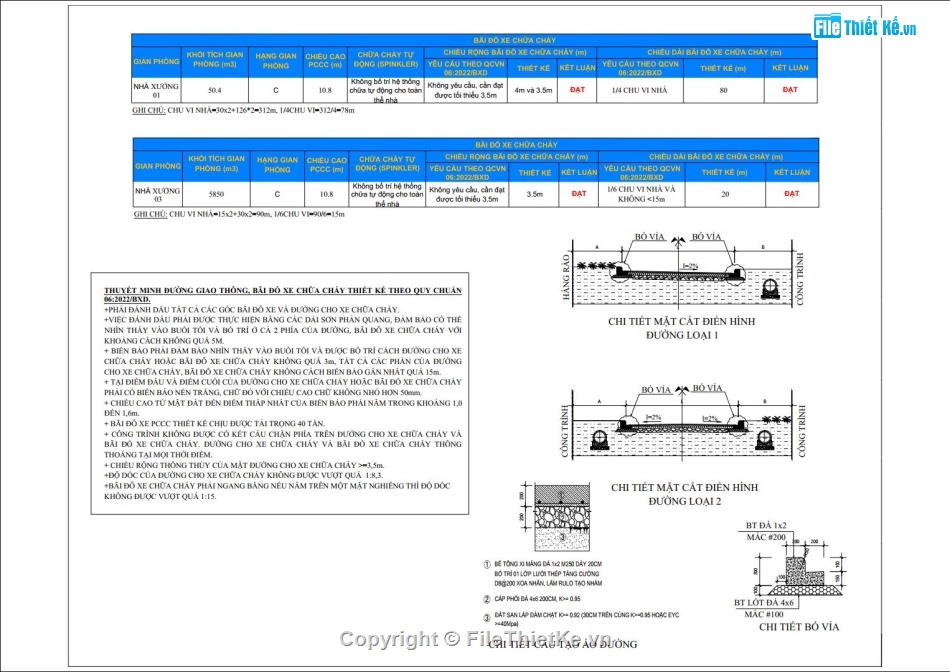The height and width of the screenshot is (672, 950).
Task: Select the 'BT LÓT ĐÁ 4x6' label
Action: [x=763, y=603]
